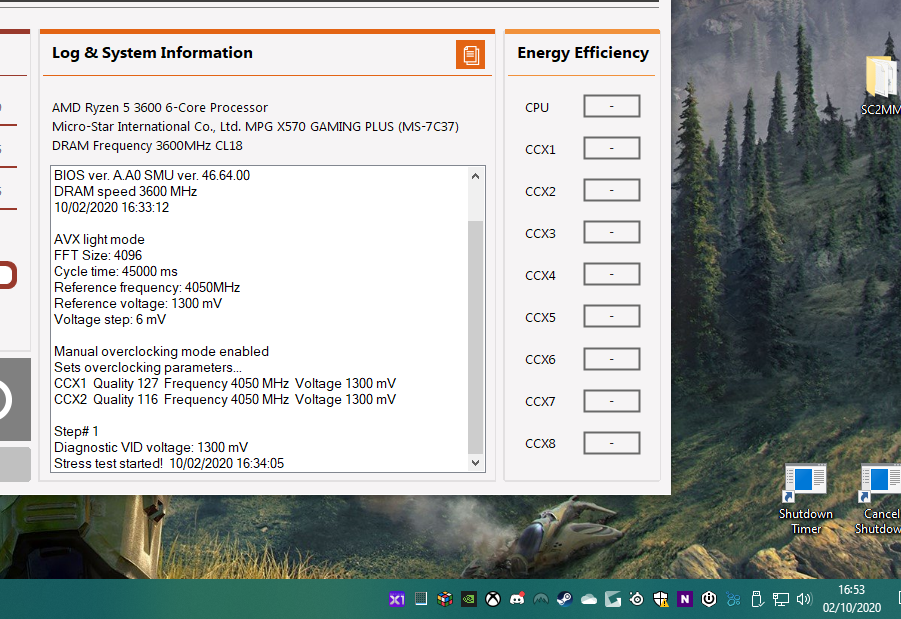
Task: Click 'Sets overclocking parameters...' log line
Action: coord(148,367)
